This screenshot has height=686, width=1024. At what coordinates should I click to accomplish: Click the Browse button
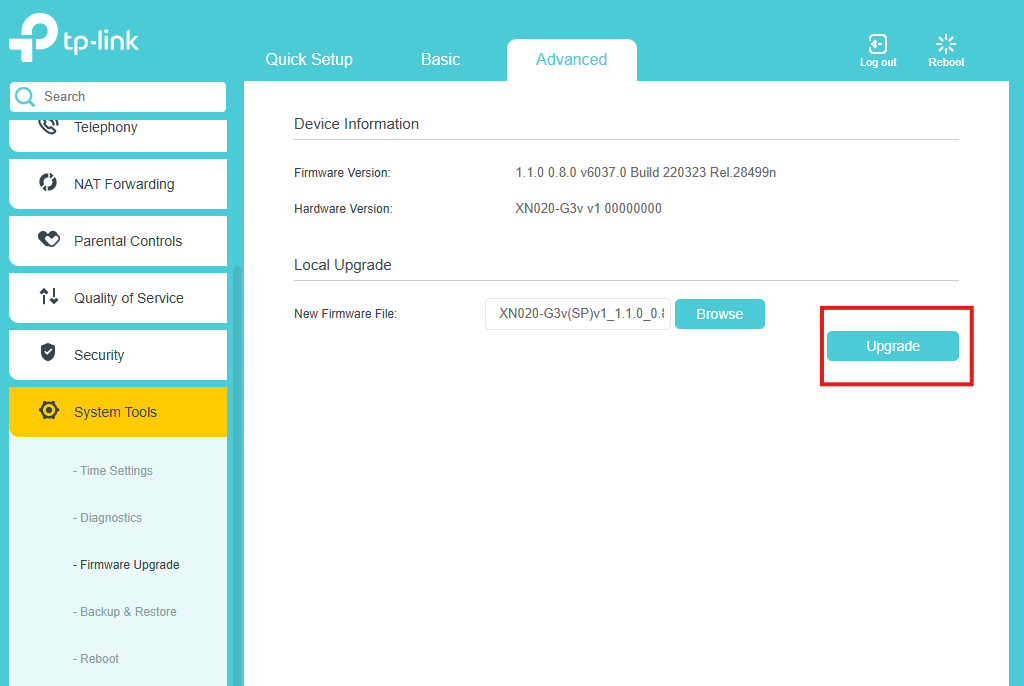pos(720,314)
